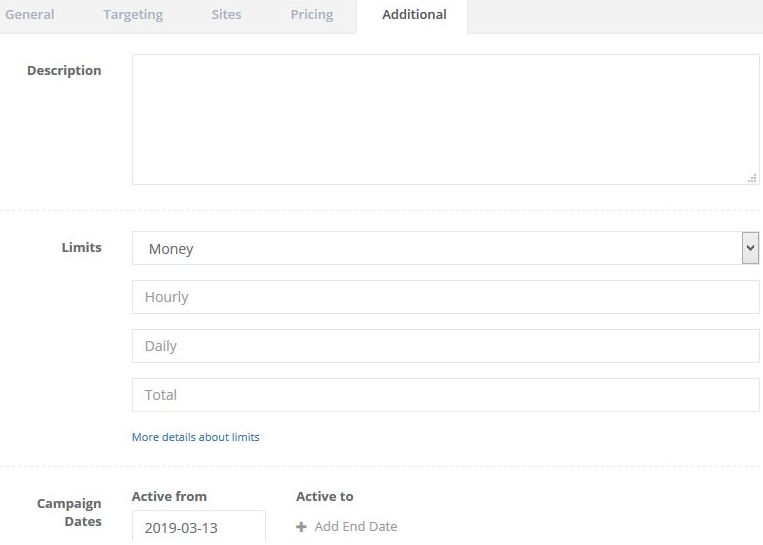Click the Campaign Dates label
This screenshot has width=763, height=545.
(x=69, y=512)
